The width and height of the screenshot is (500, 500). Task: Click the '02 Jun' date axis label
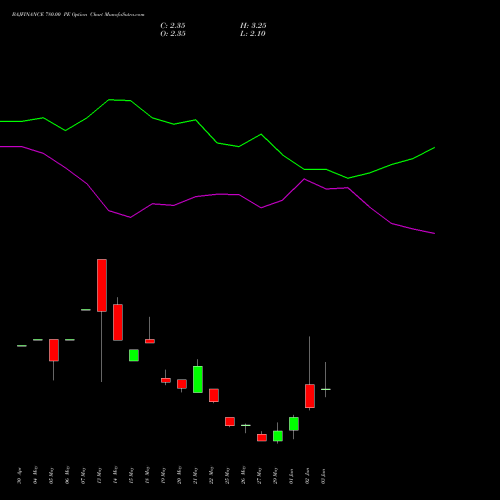pos(307,476)
